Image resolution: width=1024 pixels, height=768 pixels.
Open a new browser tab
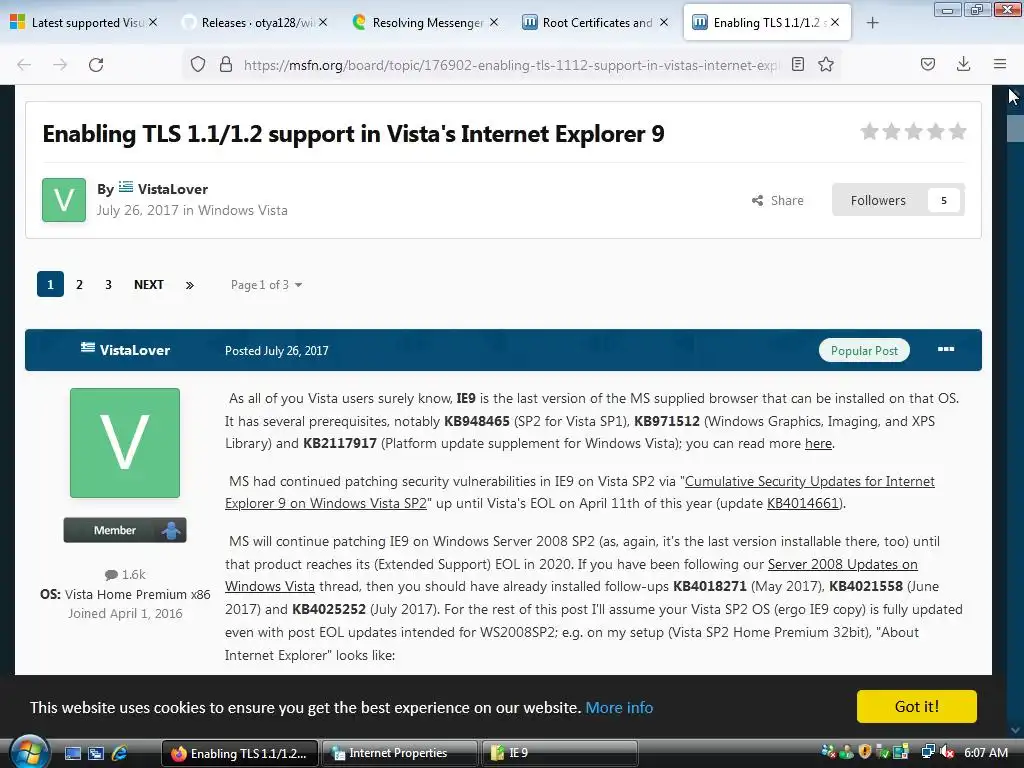872,23
